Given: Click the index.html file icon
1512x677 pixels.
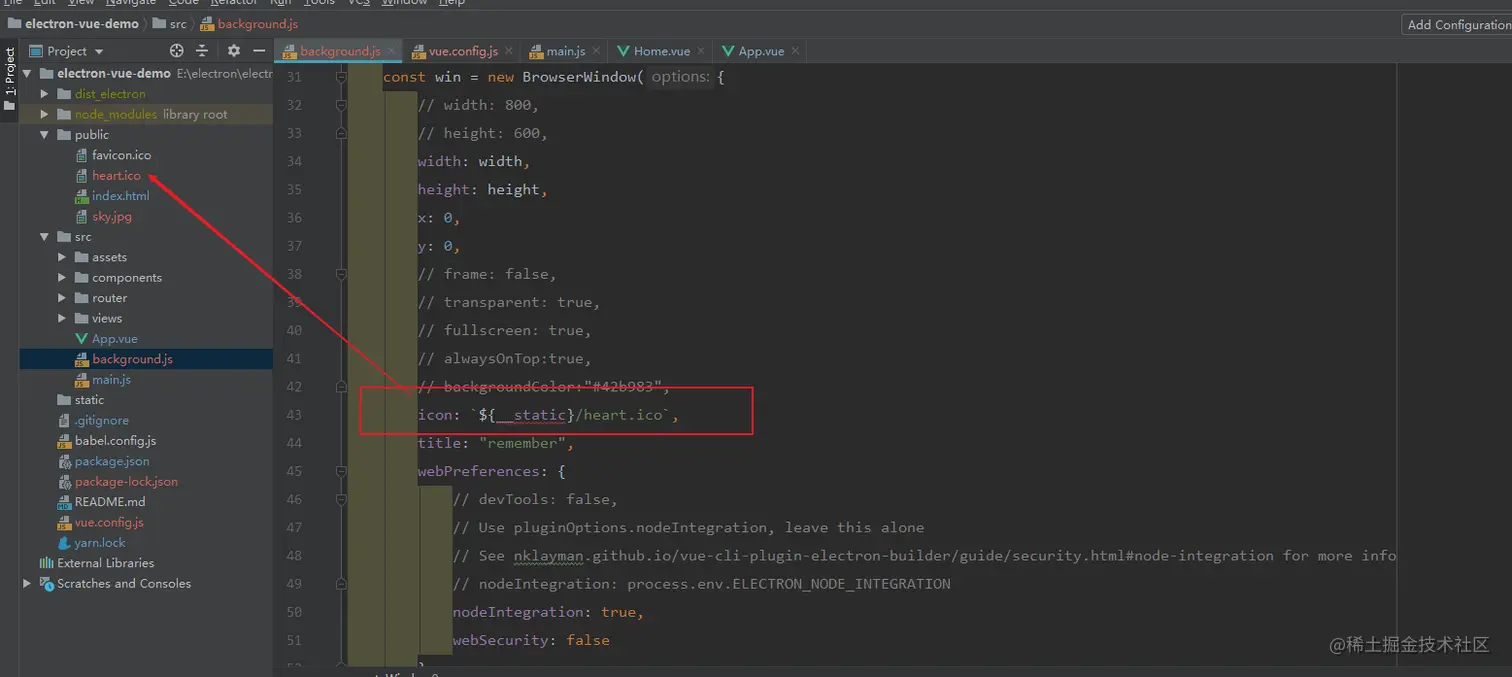Looking at the screenshot, I should [x=83, y=196].
